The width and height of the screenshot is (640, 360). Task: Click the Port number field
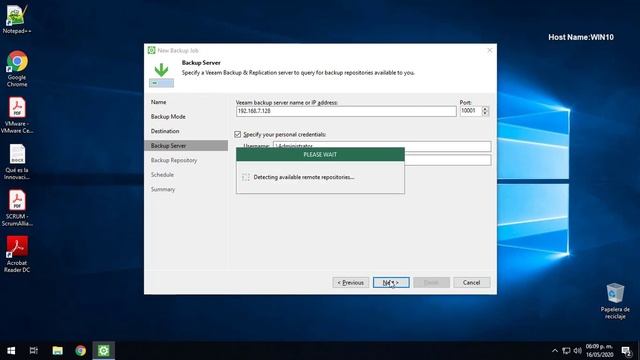(471, 111)
